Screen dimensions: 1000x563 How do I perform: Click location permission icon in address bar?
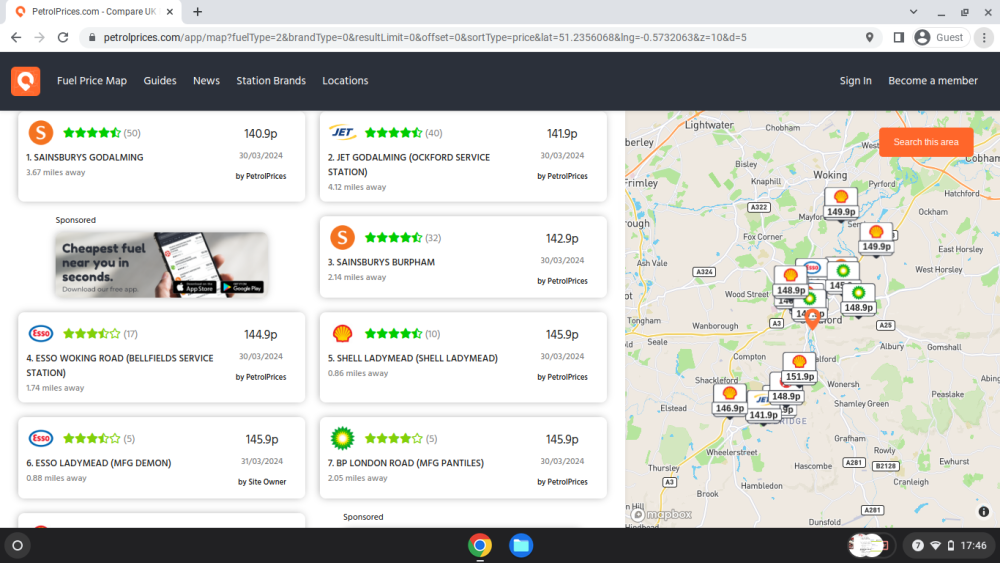click(x=869, y=38)
